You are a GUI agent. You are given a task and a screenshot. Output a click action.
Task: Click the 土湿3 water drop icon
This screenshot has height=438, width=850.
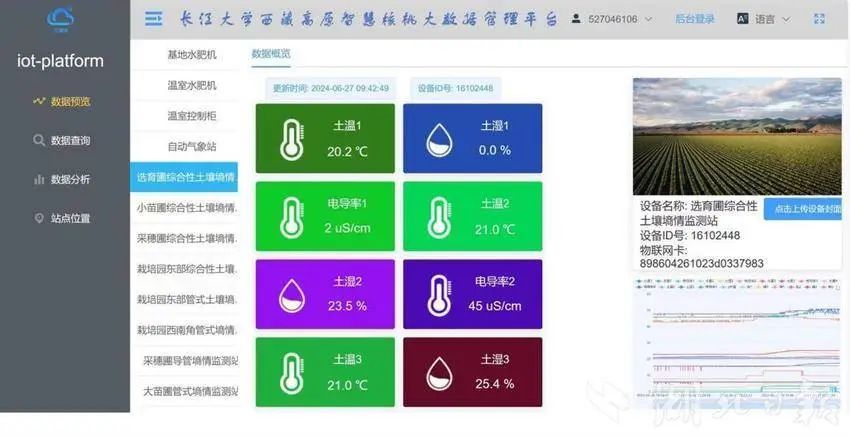[438, 372]
